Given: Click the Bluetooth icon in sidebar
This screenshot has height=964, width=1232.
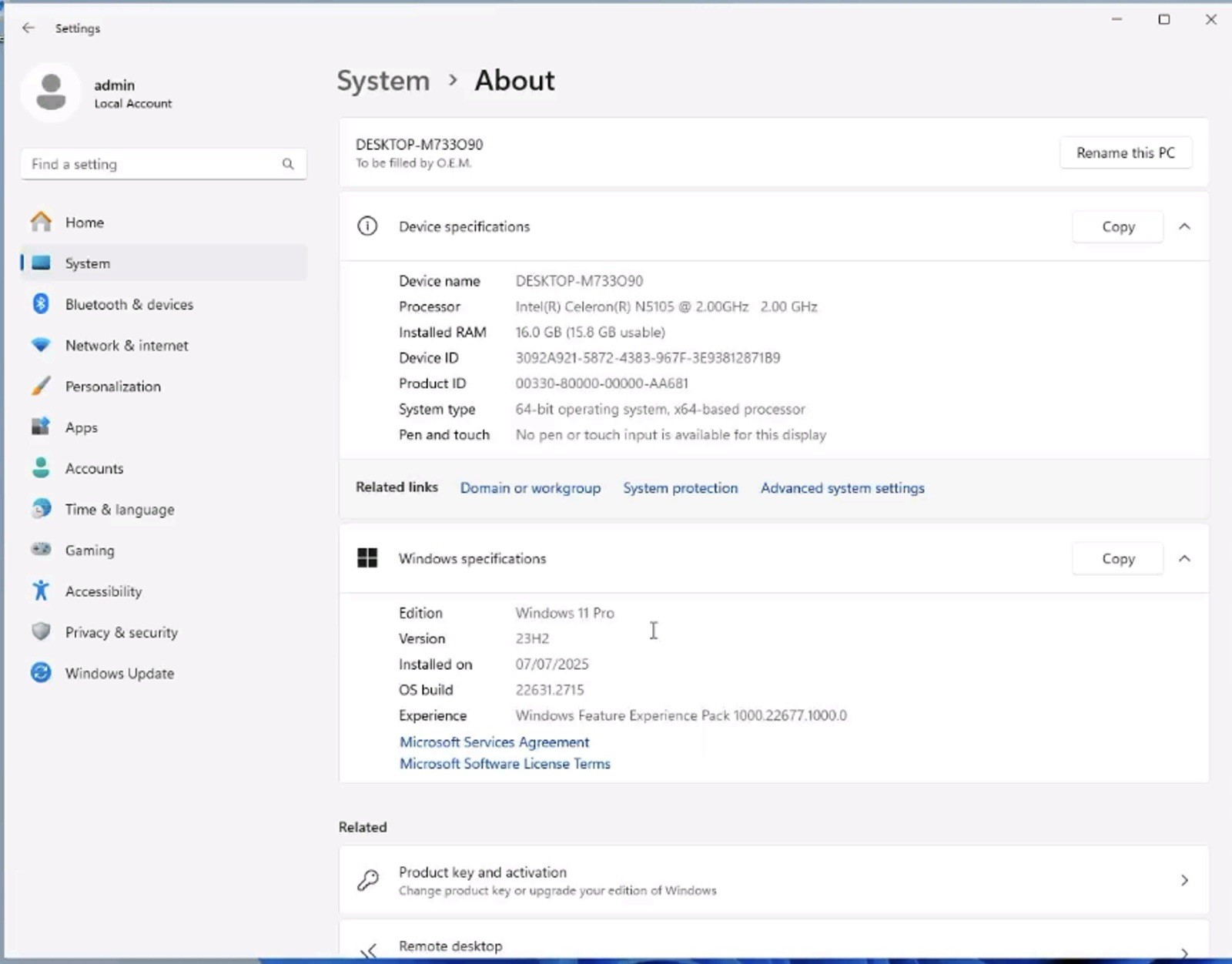Looking at the screenshot, I should (41, 304).
